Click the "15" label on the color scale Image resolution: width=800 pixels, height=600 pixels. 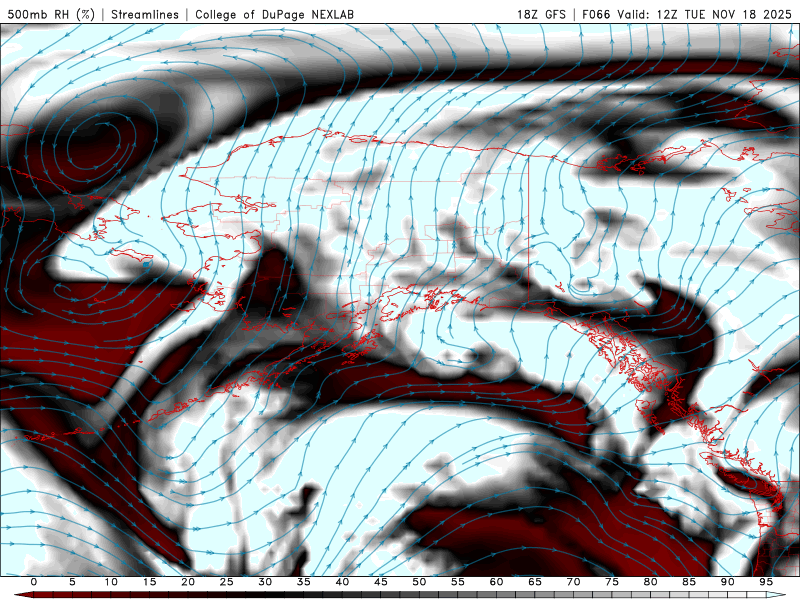[149, 582]
